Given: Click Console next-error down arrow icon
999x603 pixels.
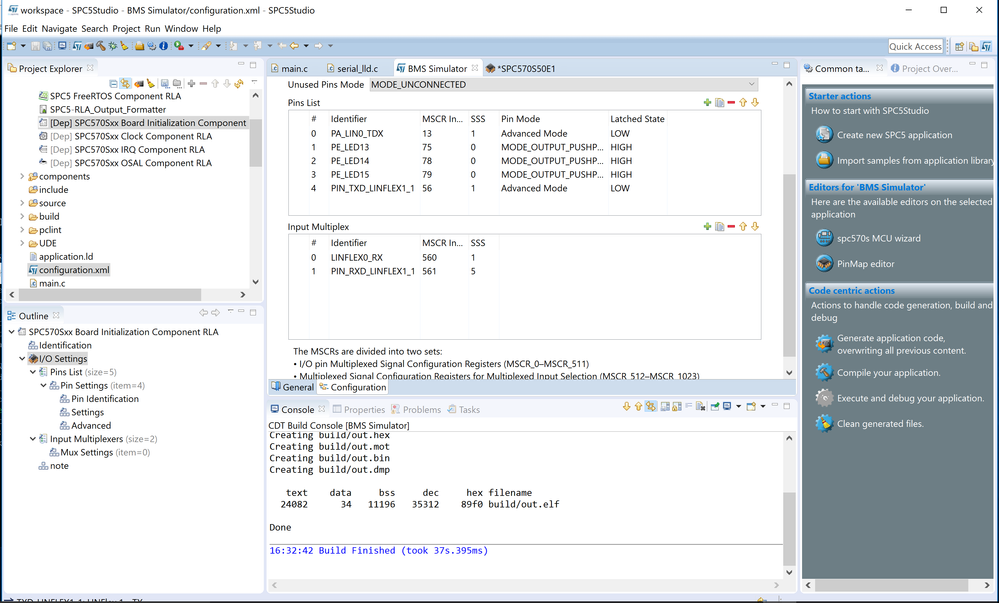Looking at the screenshot, I should coord(626,407).
